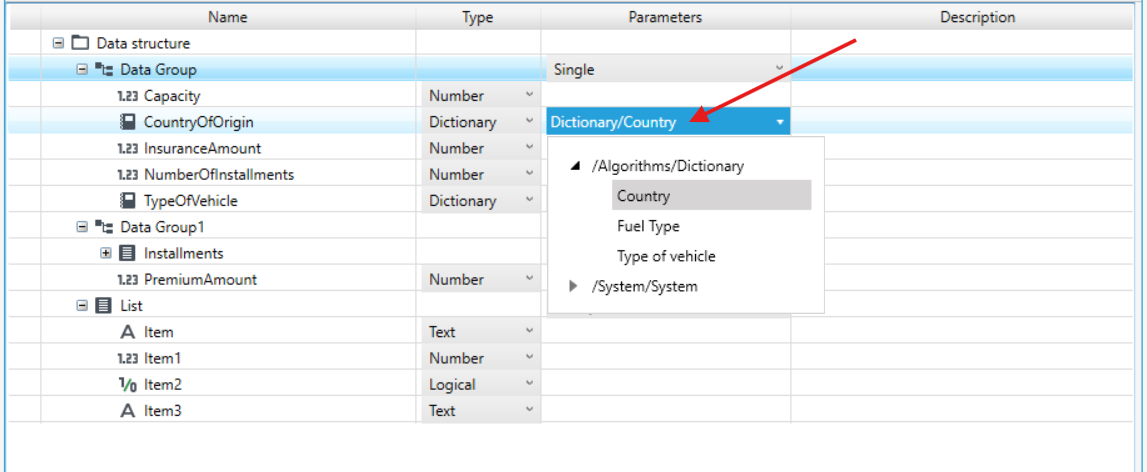The image size is (1147, 472).
Task: Click the logical icon beside Item2
Action: (127, 385)
